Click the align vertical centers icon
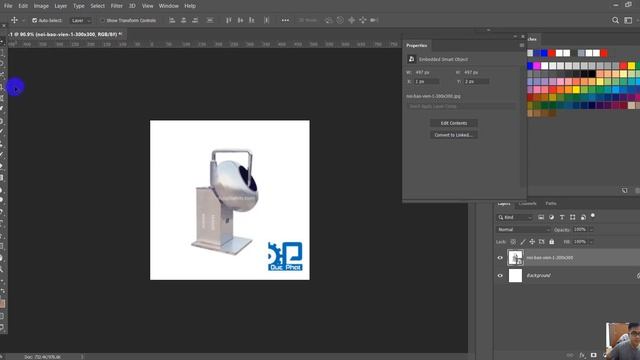Viewport: 640px width, 360px height. coord(240,20)
